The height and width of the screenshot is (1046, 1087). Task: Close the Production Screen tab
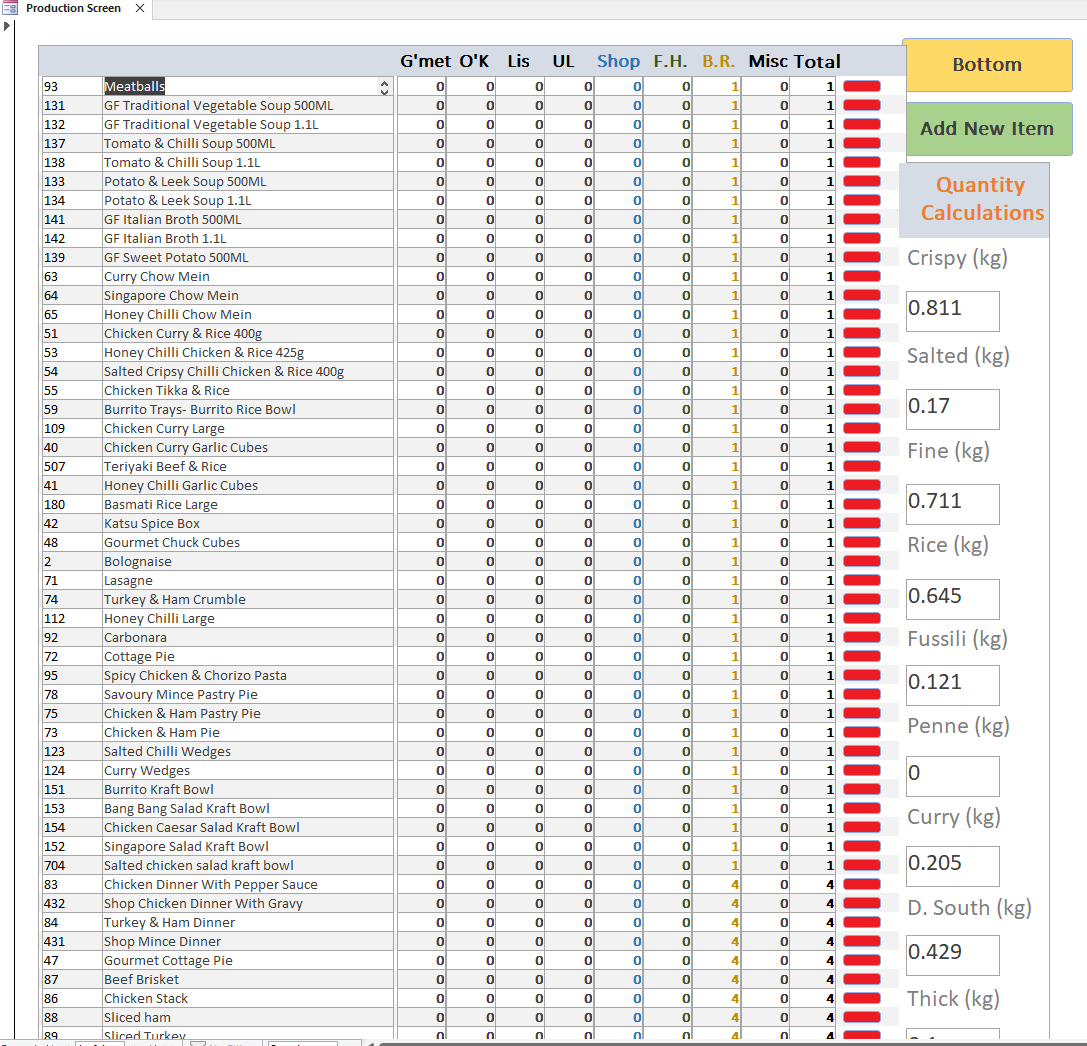click(x=140, y=8)
